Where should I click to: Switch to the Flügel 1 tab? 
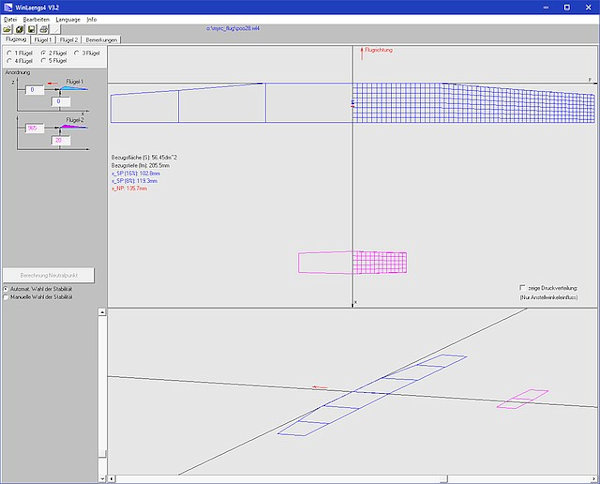click(43, 40)
